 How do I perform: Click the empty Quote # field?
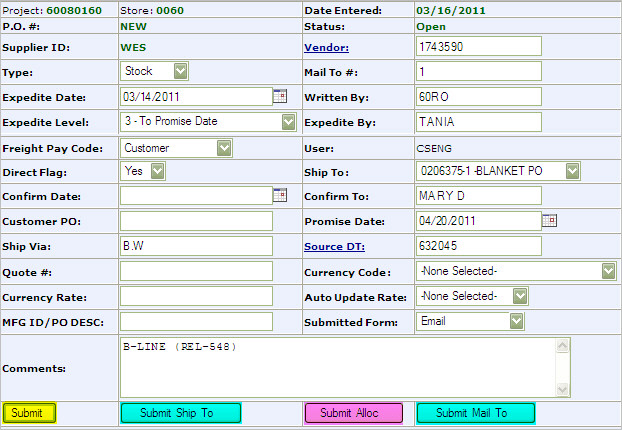tap(196, 271)
